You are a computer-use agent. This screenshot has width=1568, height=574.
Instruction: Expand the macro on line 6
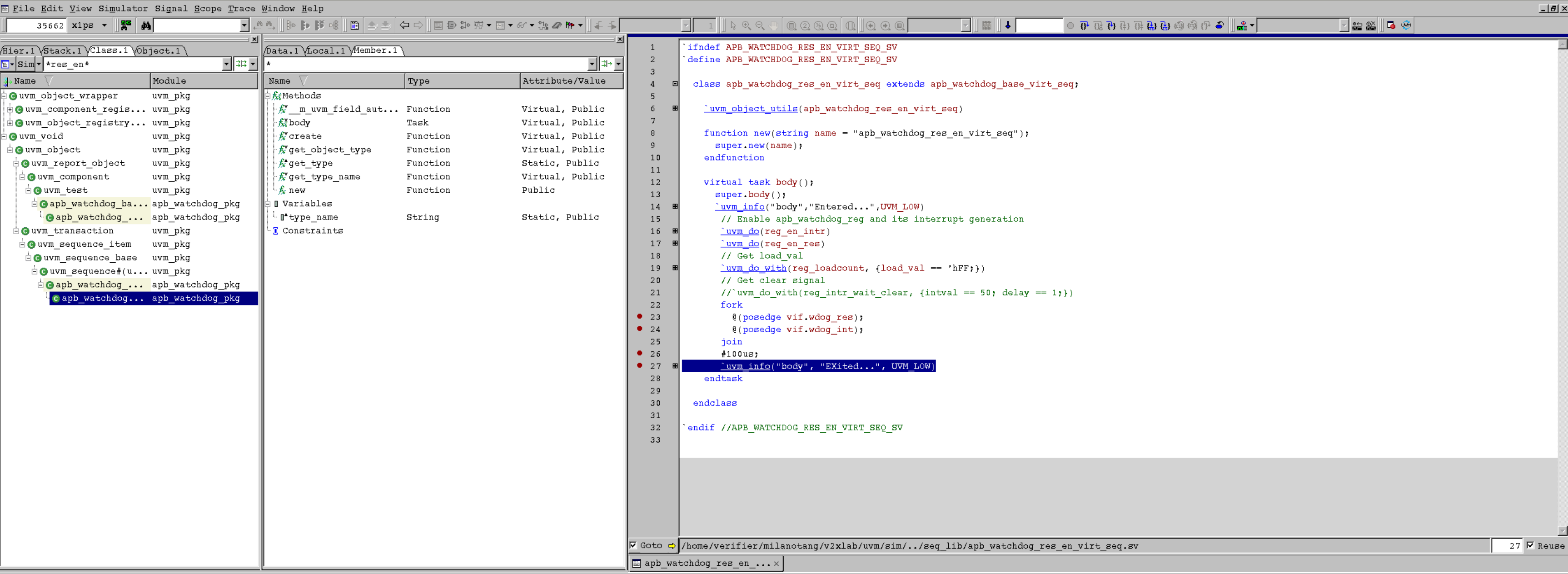pyautogui.click(x=675, y=108)
